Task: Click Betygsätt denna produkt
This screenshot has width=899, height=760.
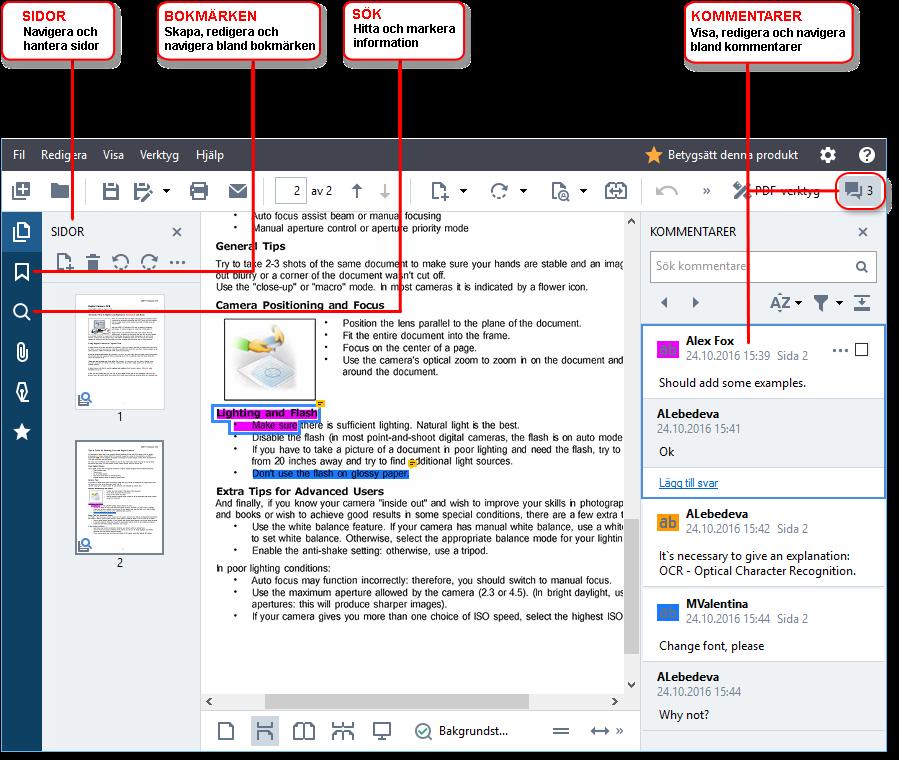Action: click(x=722, y=155)
